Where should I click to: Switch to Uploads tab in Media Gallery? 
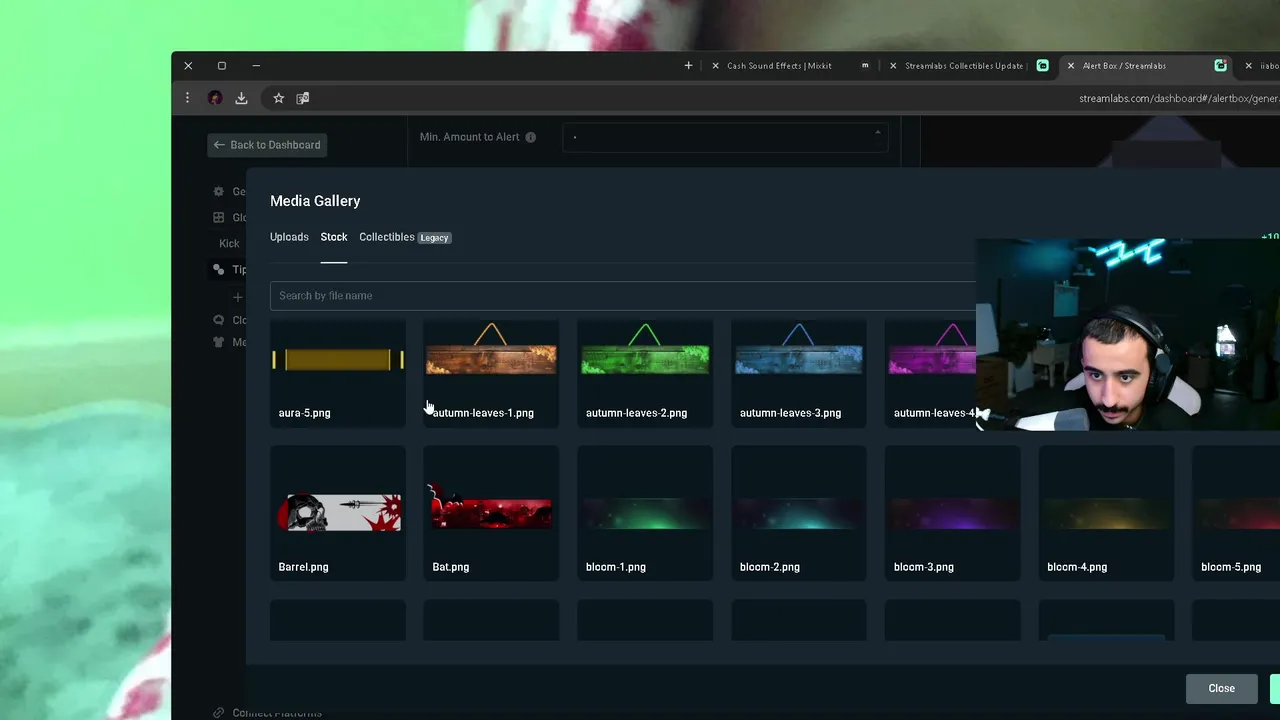[289, 237]
